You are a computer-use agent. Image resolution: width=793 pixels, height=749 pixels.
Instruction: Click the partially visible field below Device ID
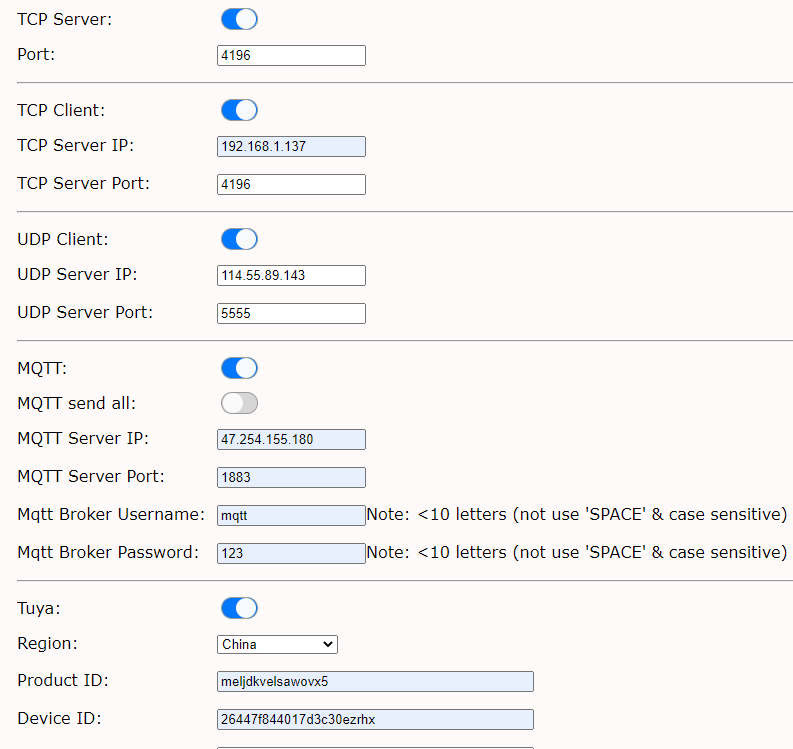pyautogui.click(x=375, y=746)
